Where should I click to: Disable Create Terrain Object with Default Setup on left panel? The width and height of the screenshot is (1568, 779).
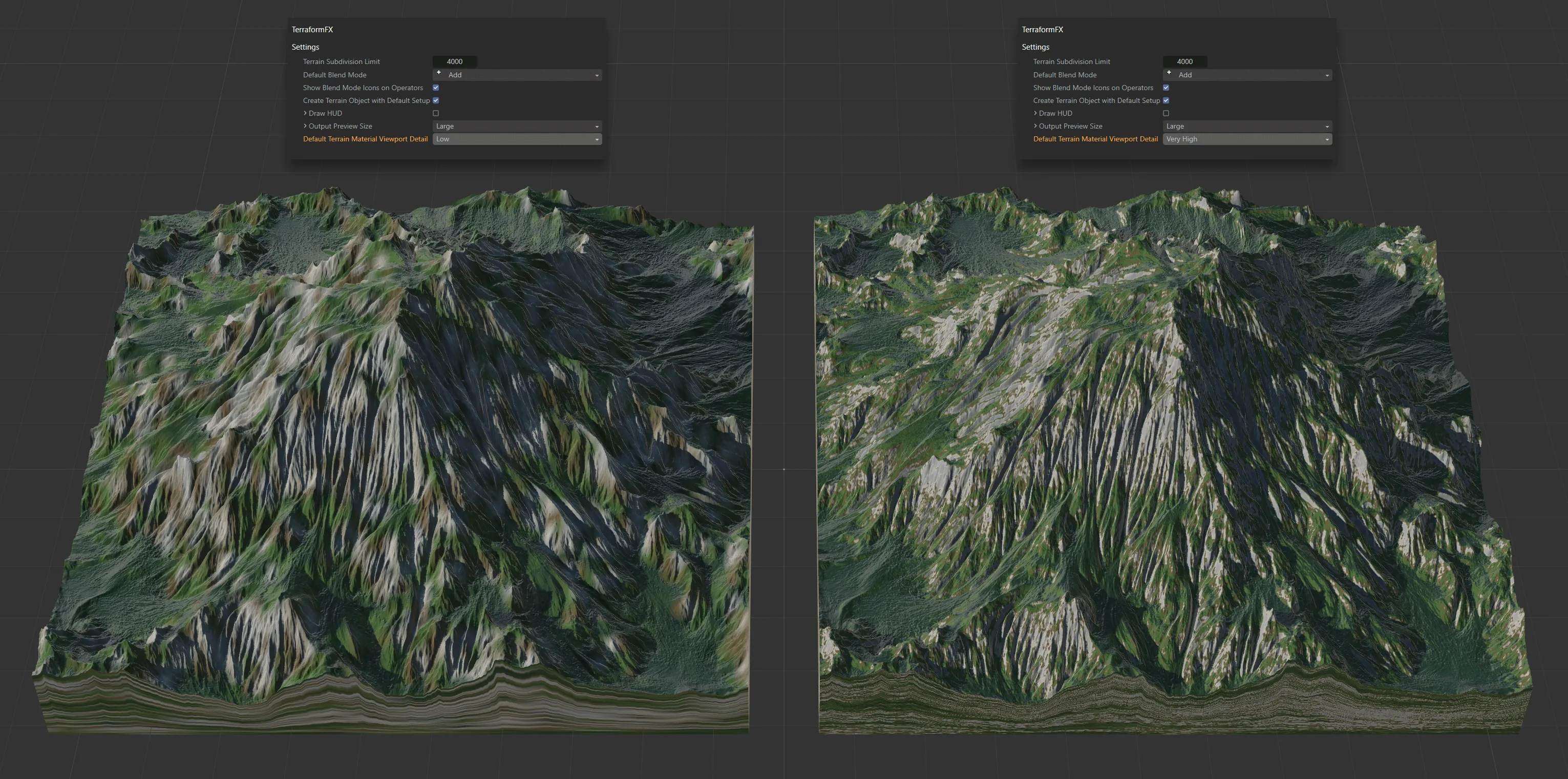tap(436, 100)
